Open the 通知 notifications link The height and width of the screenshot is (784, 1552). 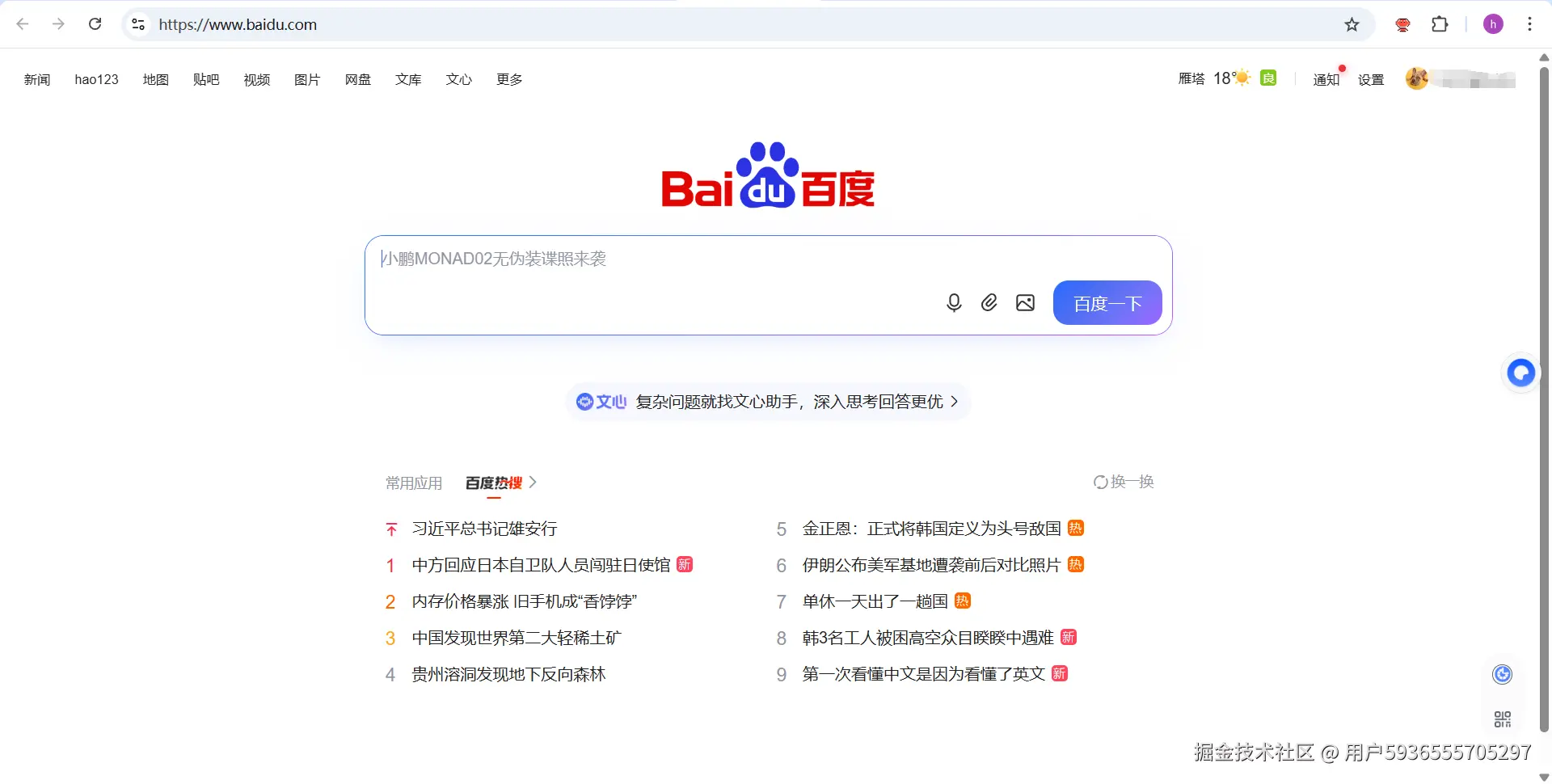coord(1326,79)
